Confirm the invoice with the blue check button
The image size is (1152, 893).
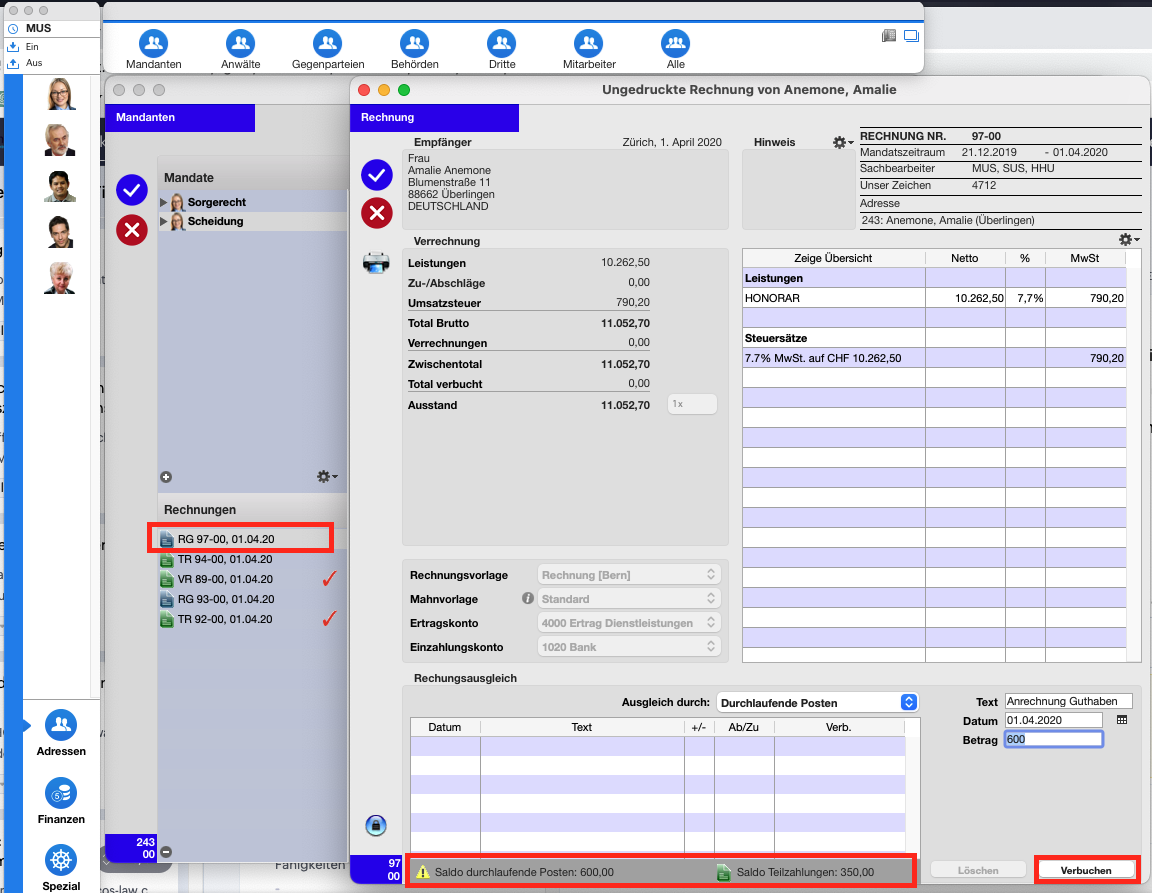click(377, 175)
